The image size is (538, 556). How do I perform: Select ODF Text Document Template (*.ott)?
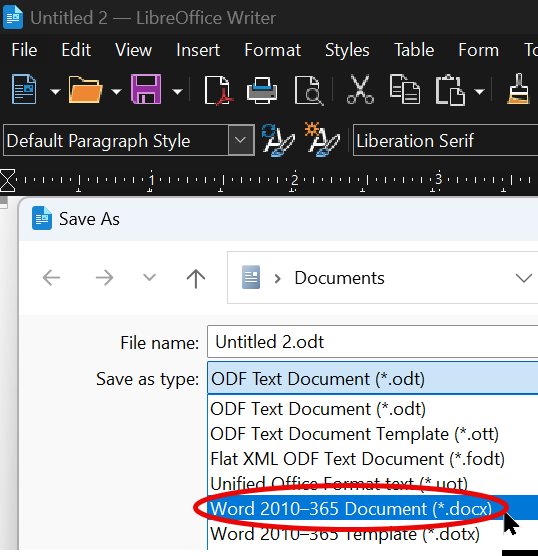[x=373, y=434]
